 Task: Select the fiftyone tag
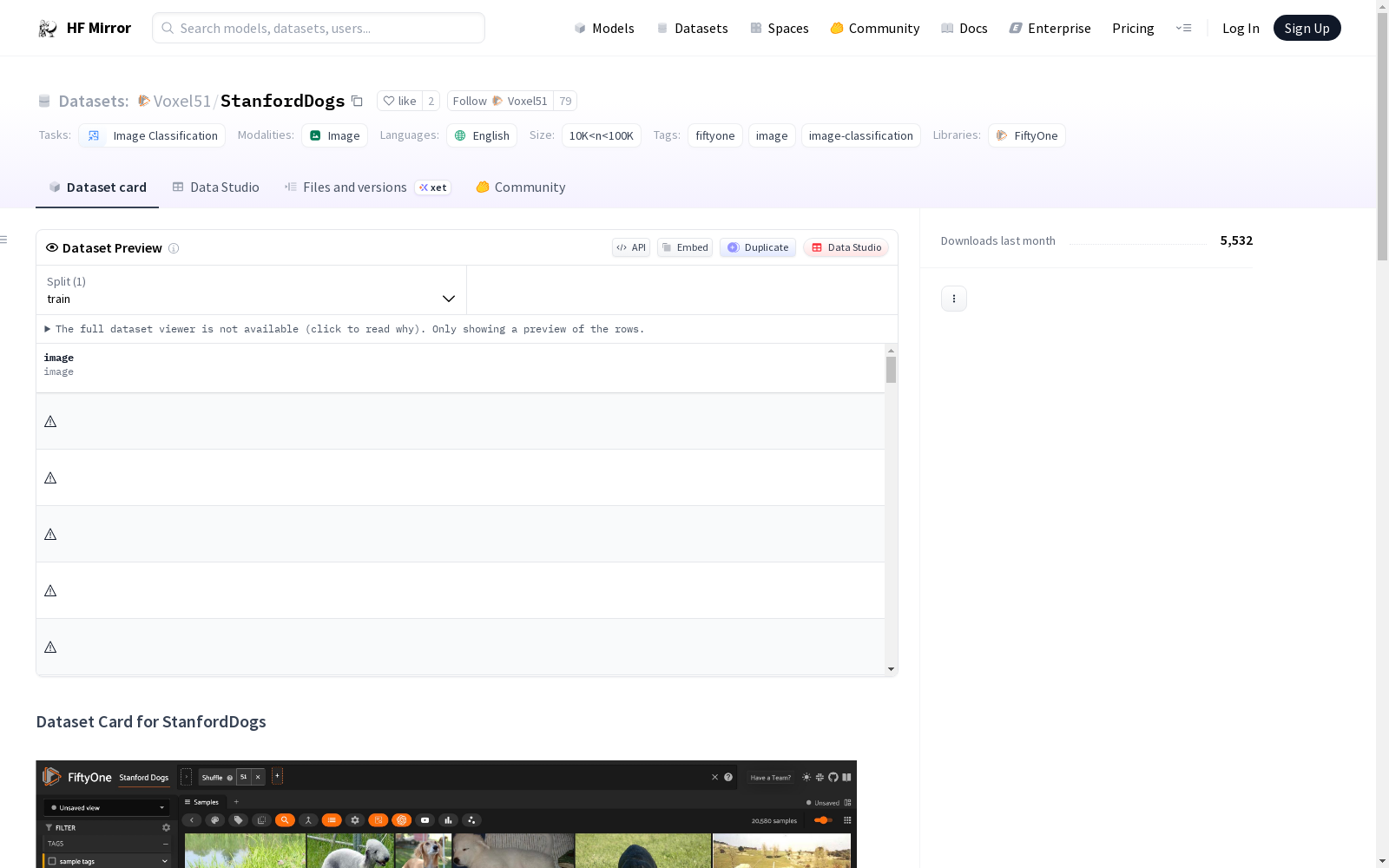pyautogui.click(x=714, y=135)
